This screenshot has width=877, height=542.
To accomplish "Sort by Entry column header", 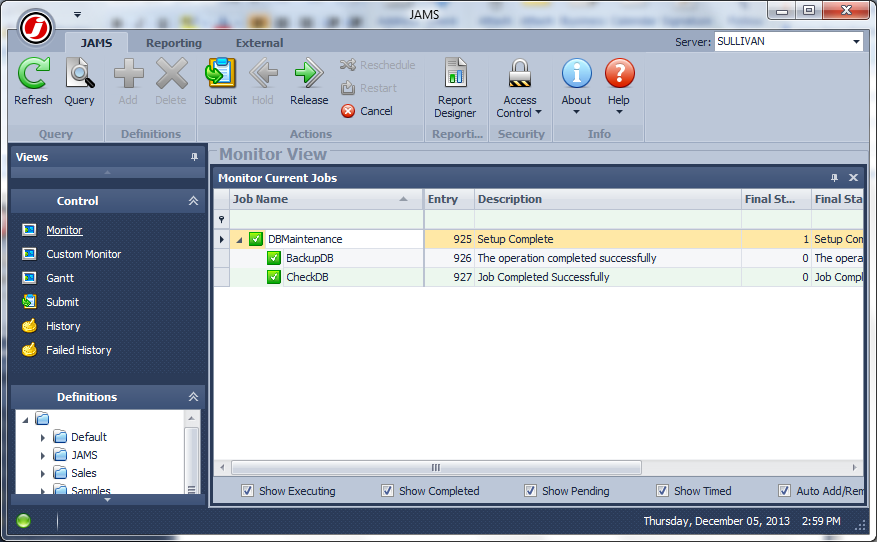I will coord(449,199).
